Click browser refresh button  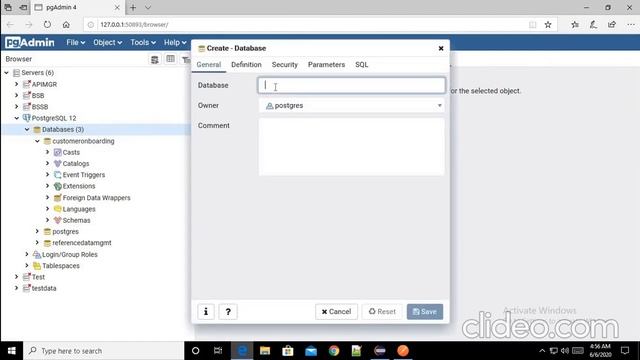47,24
